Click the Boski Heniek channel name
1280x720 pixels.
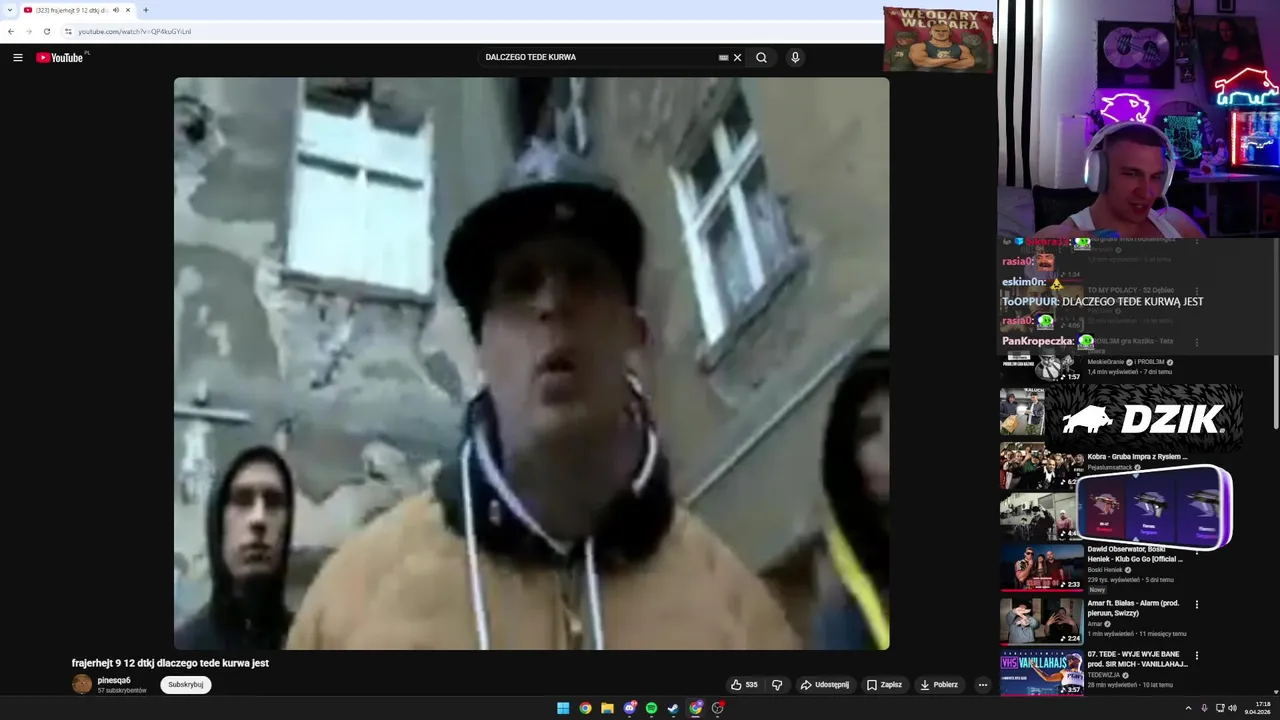[x=1105, y=570]
